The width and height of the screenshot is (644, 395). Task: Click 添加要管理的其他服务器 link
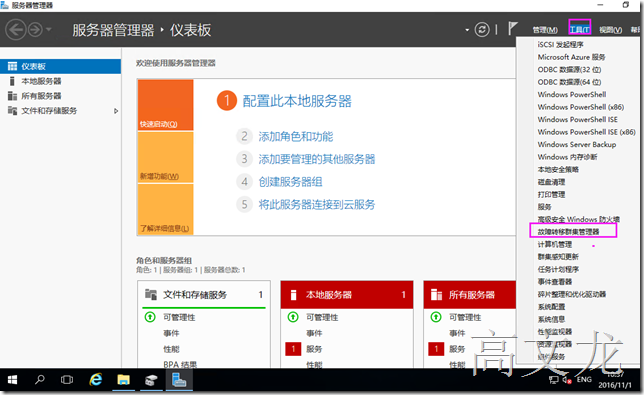(317, 159)
